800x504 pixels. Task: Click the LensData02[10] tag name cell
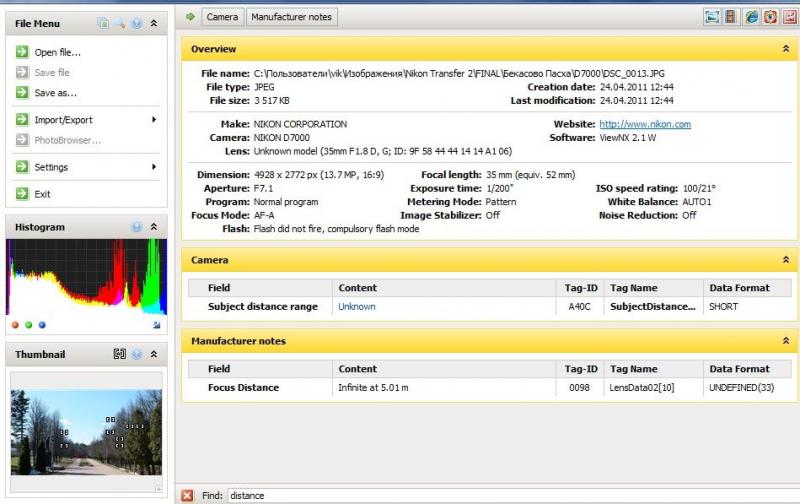(x=642, y=388)
